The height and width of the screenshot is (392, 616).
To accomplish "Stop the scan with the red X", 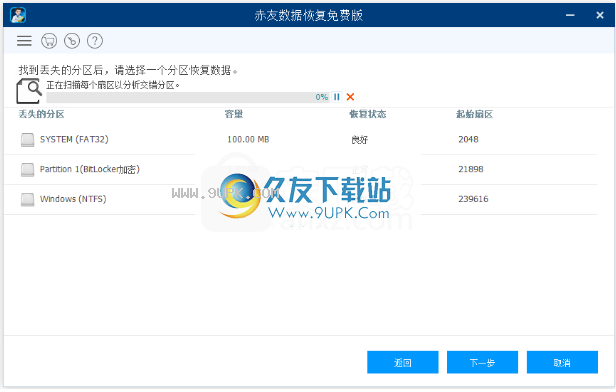I will point(350,97).
